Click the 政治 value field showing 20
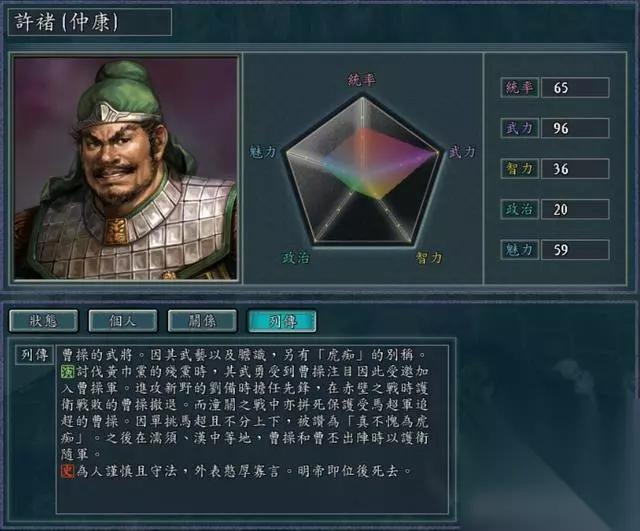This screenshot has height=531, width=640. click(x=575, y=209)
